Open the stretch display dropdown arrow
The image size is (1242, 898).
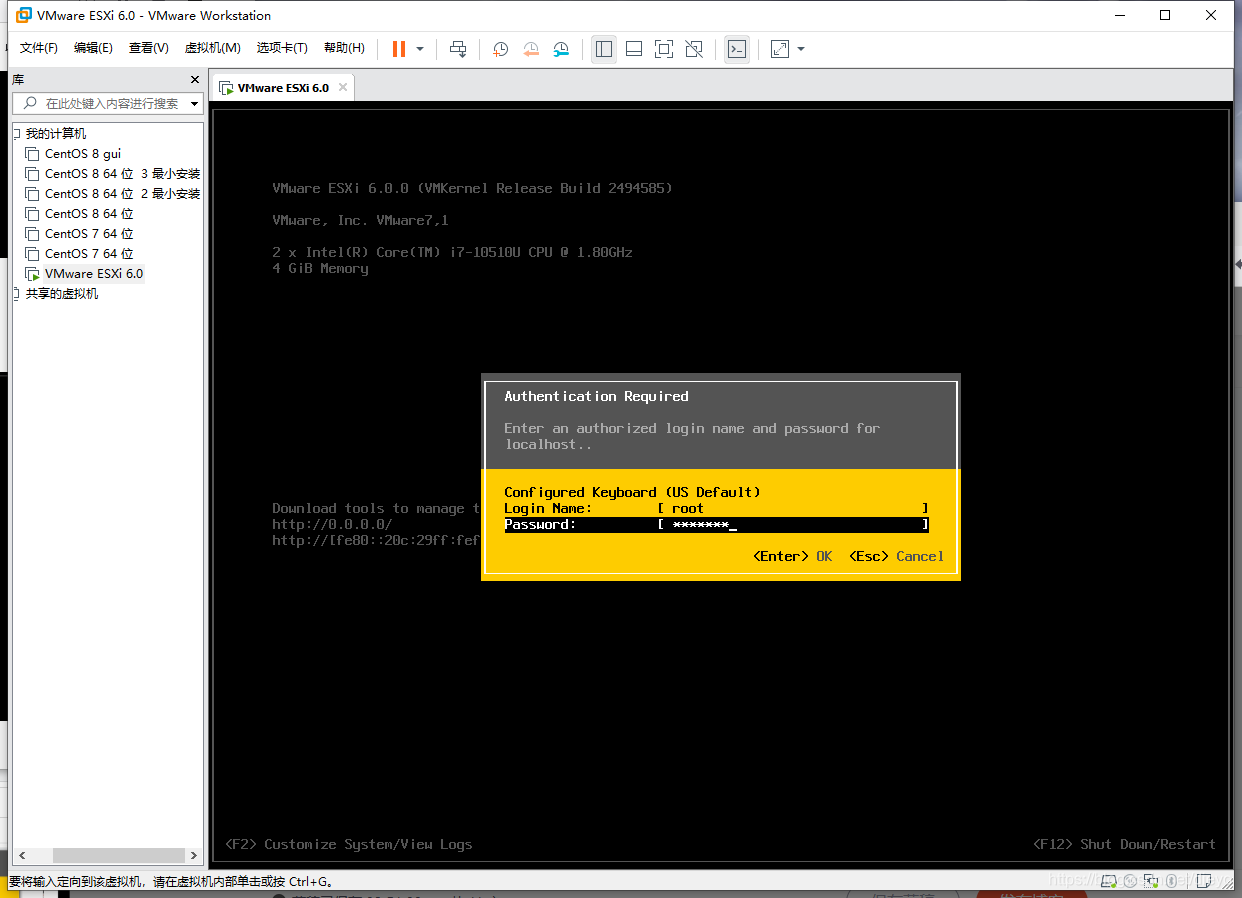click(801, 49)
